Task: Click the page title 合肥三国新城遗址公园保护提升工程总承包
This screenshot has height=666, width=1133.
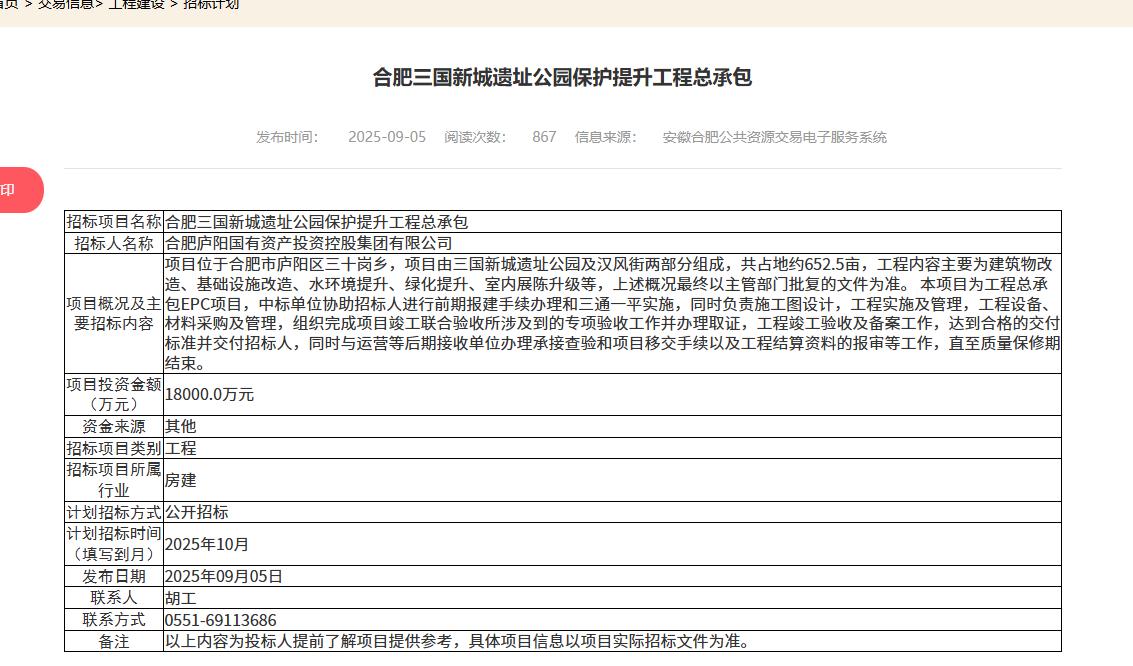Action: pos(562,77)
